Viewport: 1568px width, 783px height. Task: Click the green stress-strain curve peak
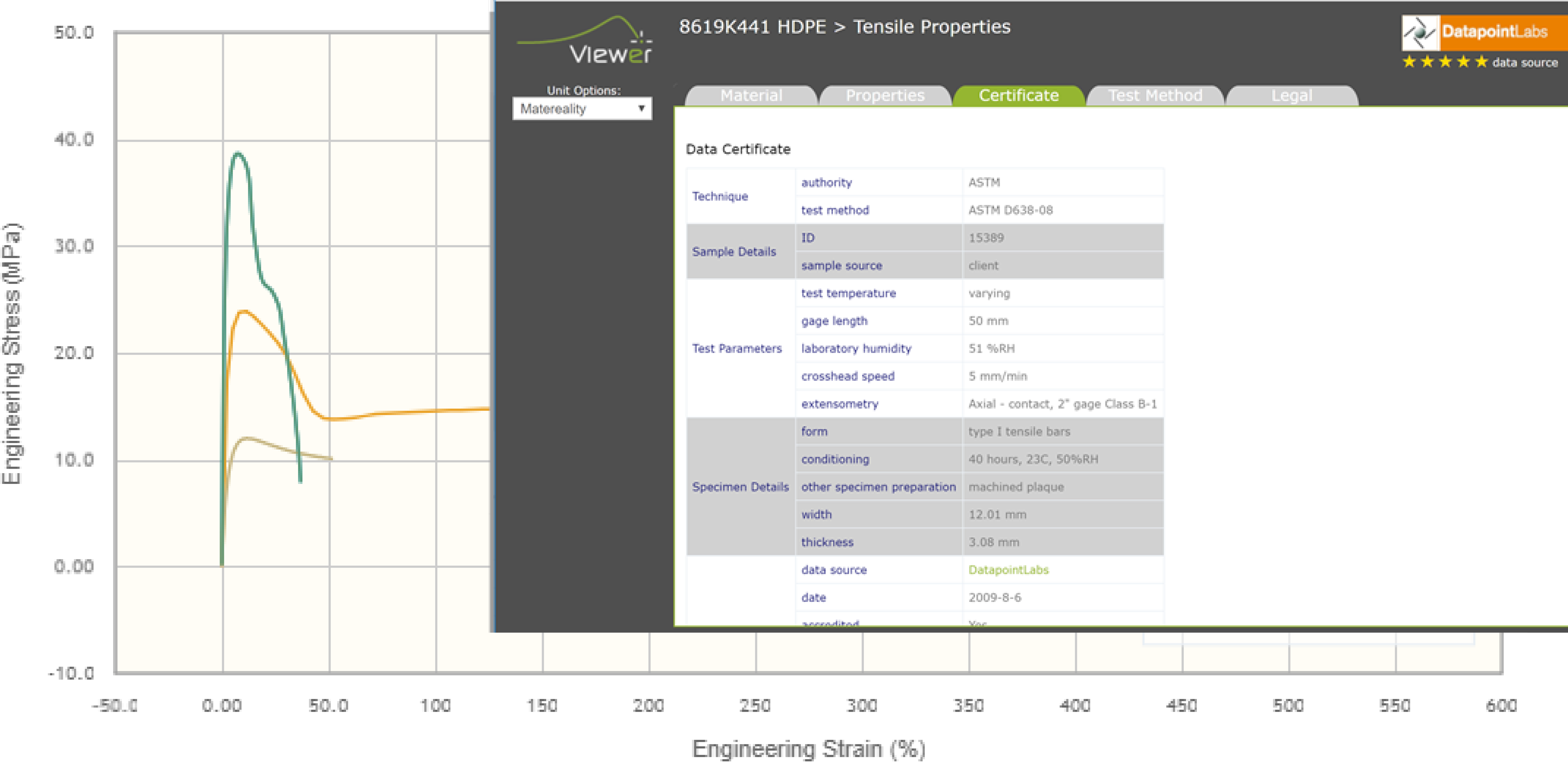click(x=238, y=154)
